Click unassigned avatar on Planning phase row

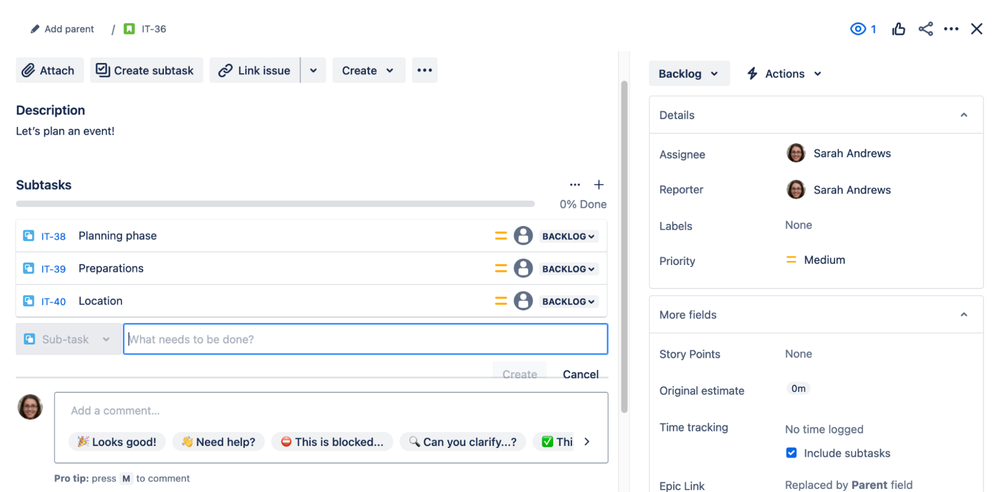click(x=523, y=236)
